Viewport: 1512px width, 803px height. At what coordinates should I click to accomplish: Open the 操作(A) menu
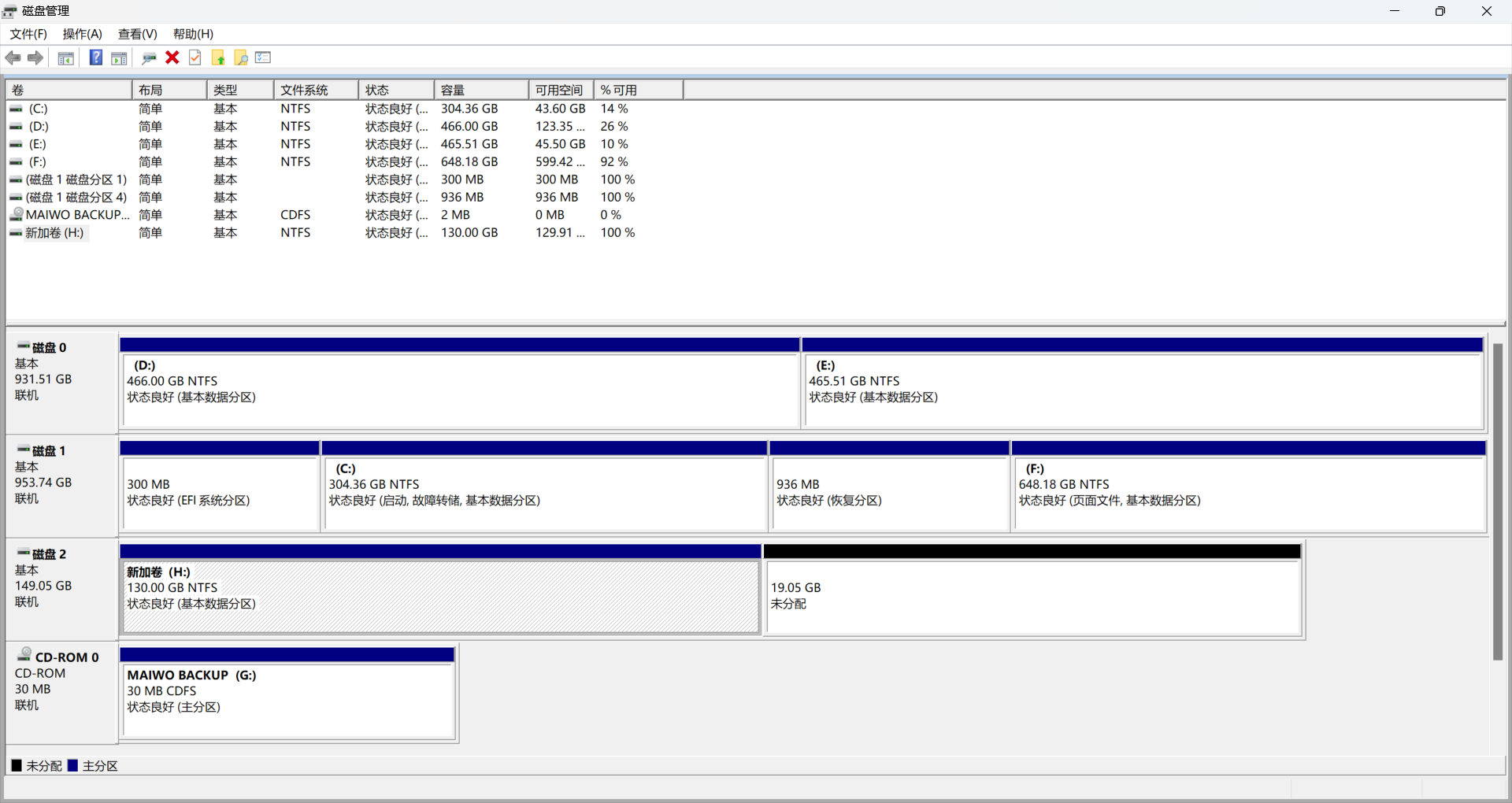tap(83, 34)
